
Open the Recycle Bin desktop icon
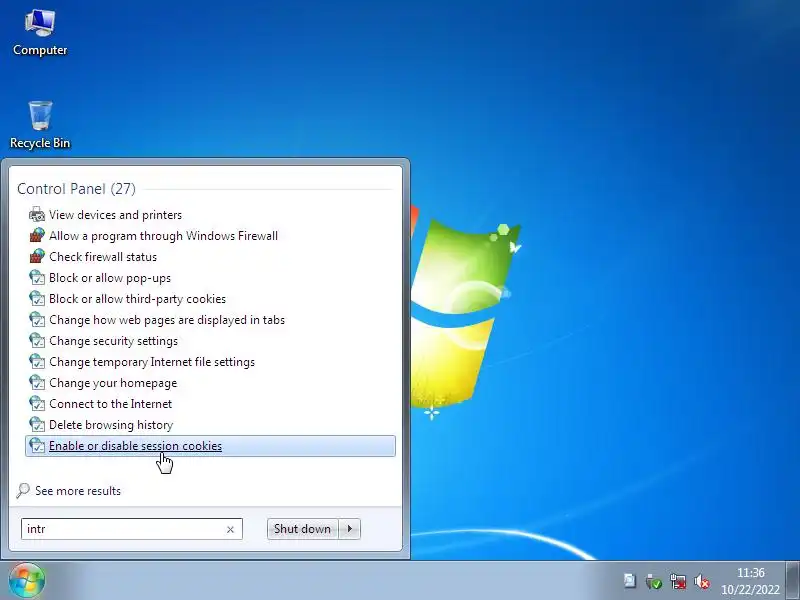coord(40,125)
